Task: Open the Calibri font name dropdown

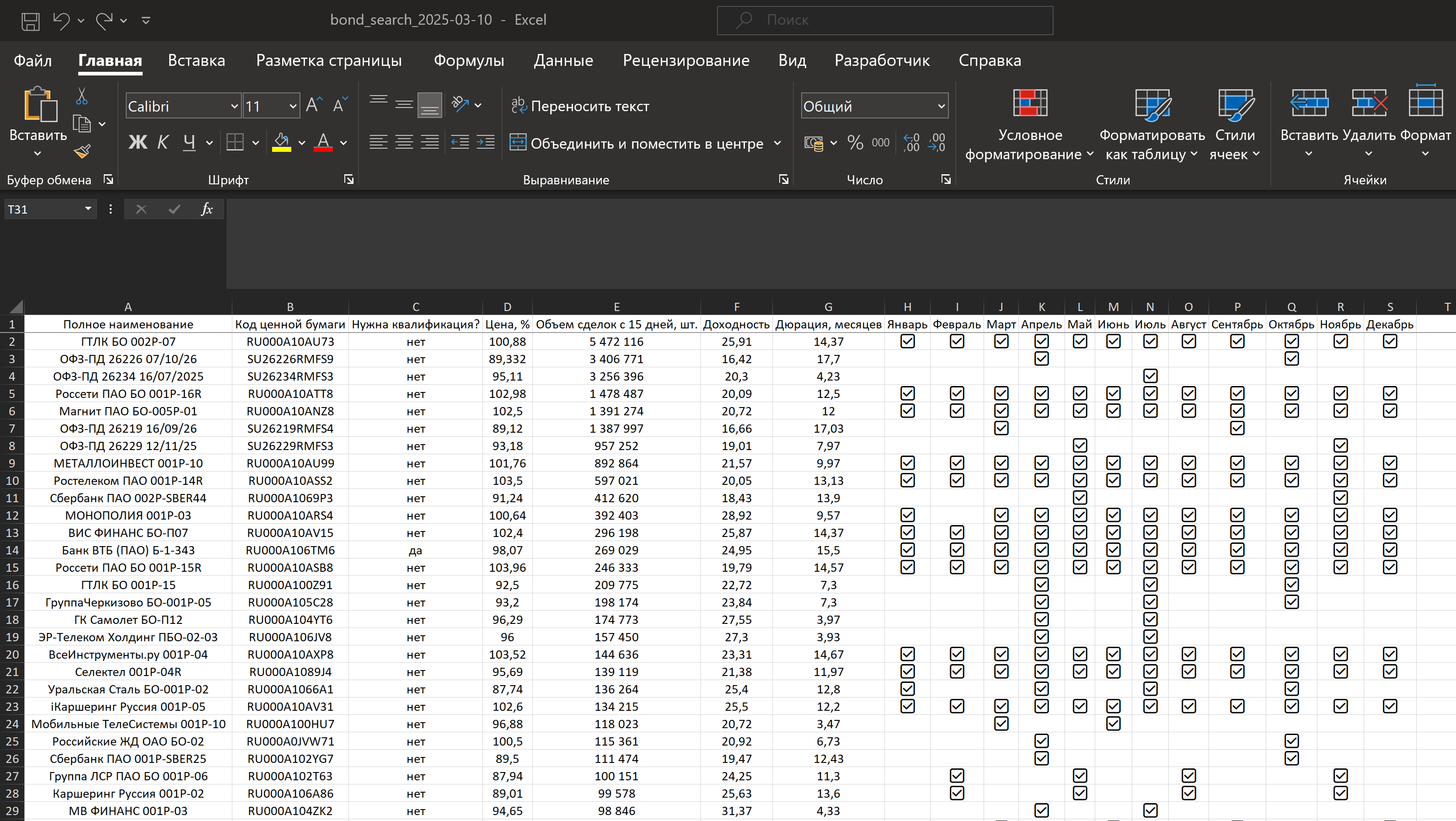Action: (x=234, y=106)
